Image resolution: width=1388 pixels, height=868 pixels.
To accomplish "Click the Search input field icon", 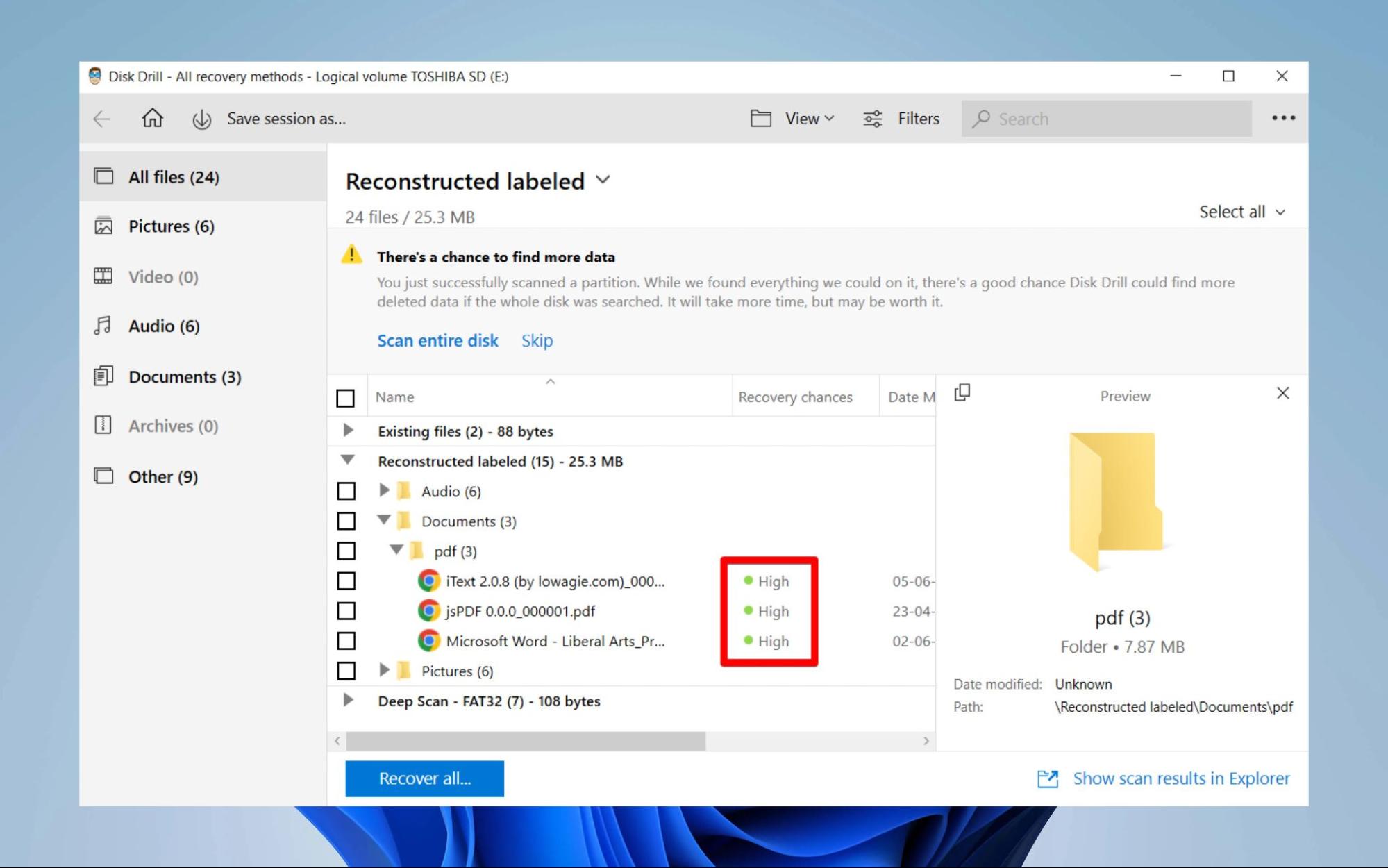I will click(984, 118).
